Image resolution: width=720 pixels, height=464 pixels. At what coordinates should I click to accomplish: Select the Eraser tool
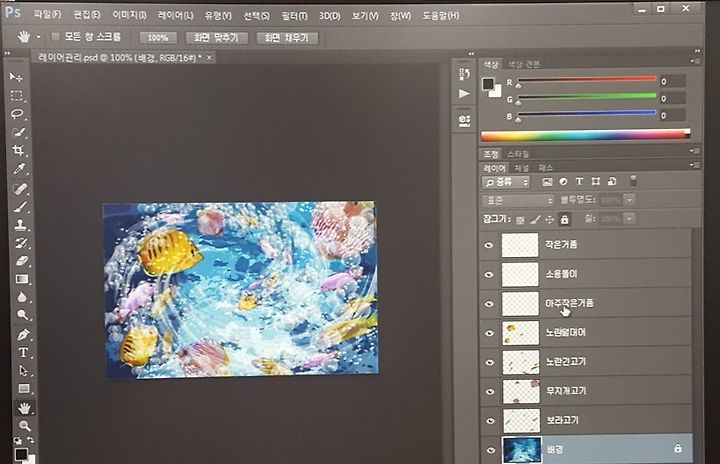pos(21,261)
